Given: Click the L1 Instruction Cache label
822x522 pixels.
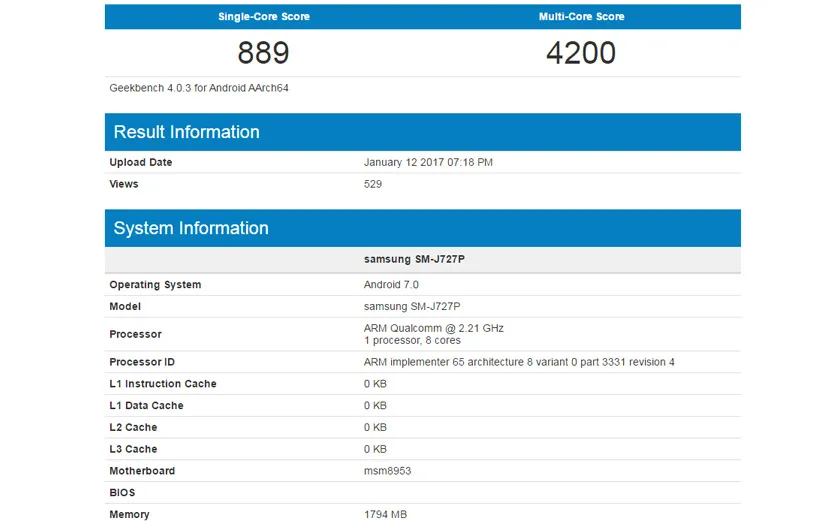Looking at the screenshot, I should pos(163,384).
